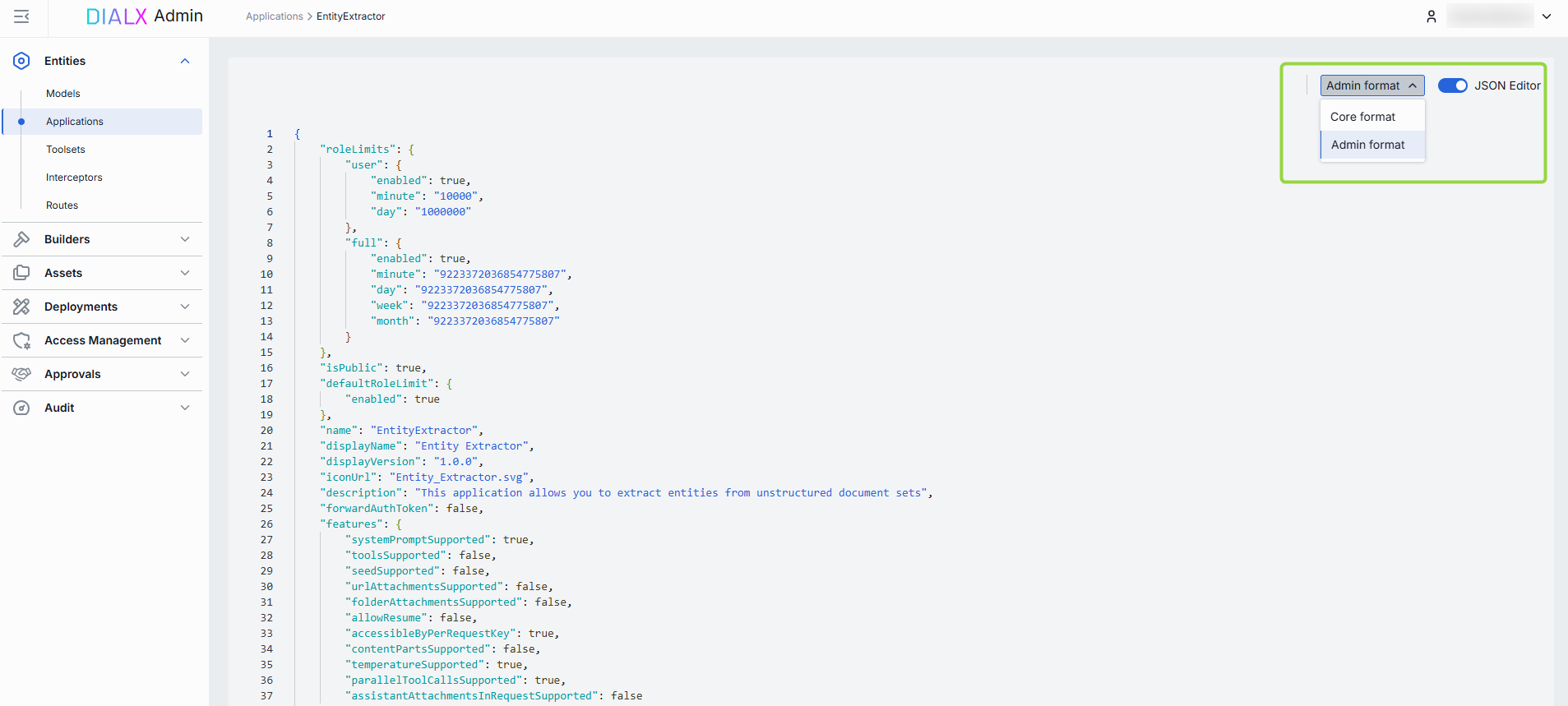Choose the Admin format option in list
The image size is (1568, 706).
tap(1367, 145)
